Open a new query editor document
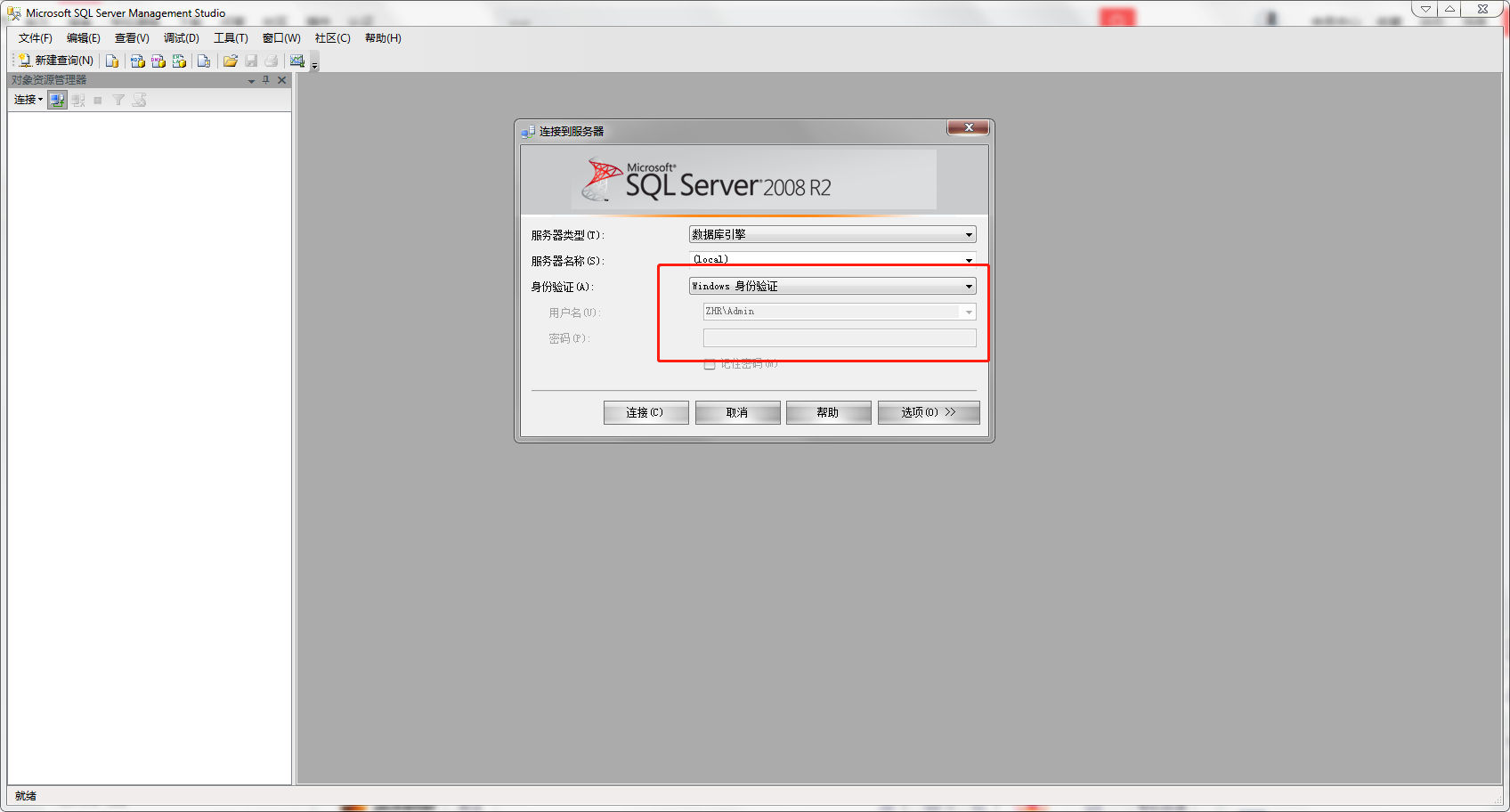1510x812 pixels. pos(111,61)
